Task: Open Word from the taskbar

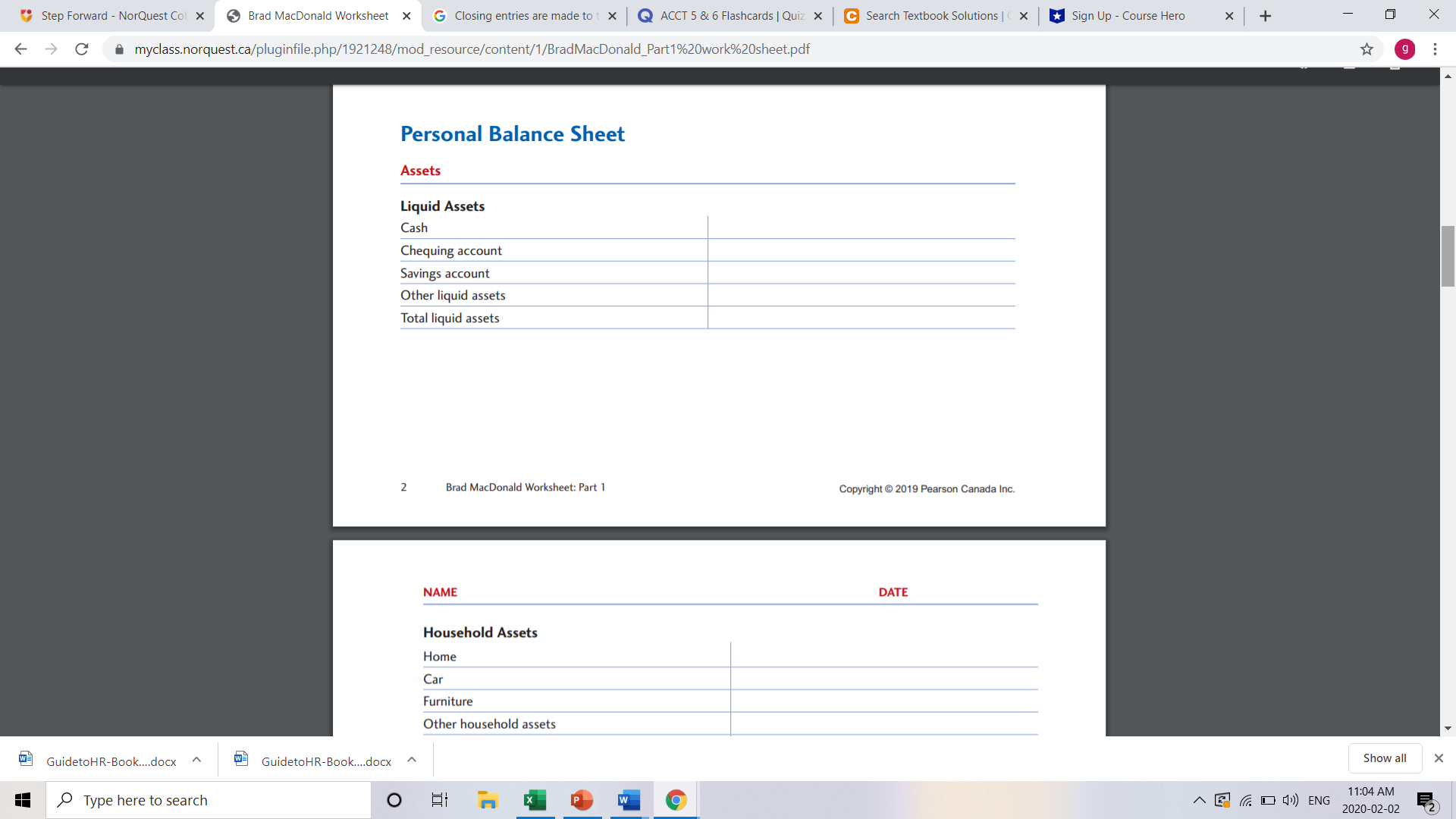Action: 629,800
